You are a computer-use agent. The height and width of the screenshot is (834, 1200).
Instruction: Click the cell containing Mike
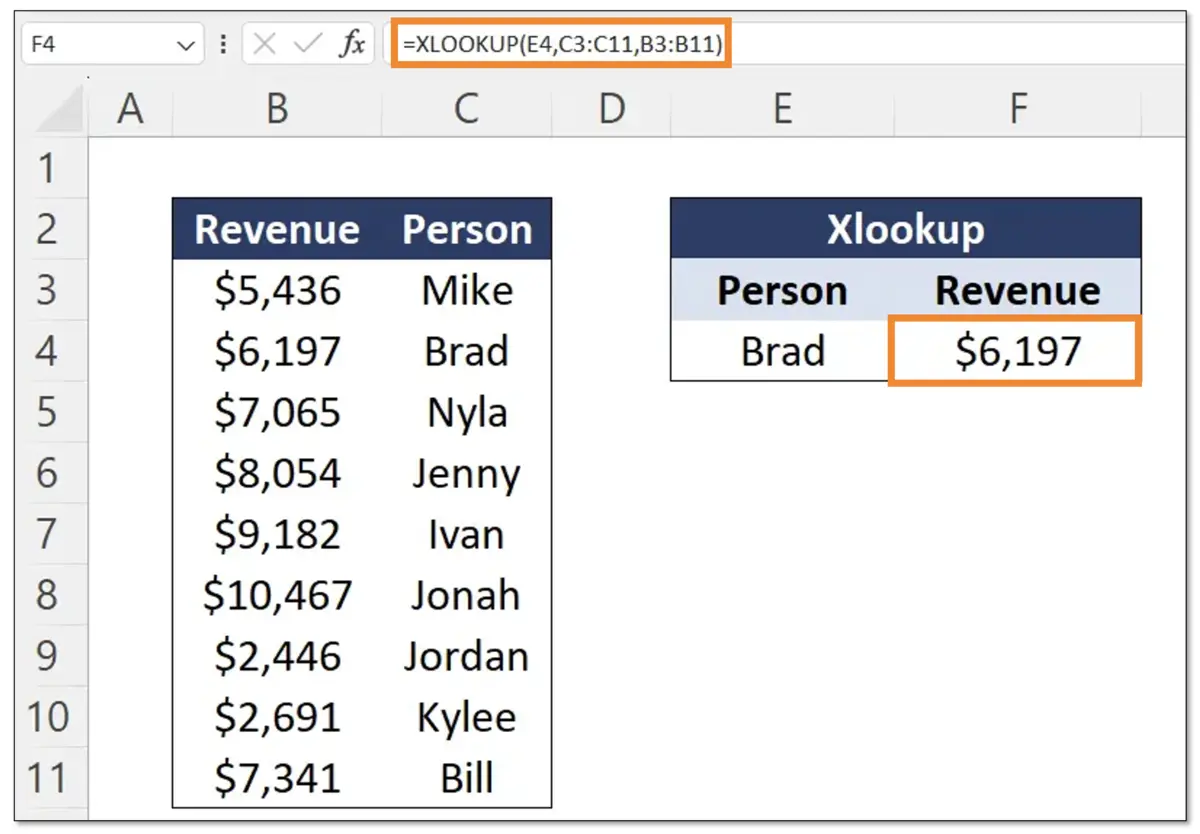tap(466, 290)
